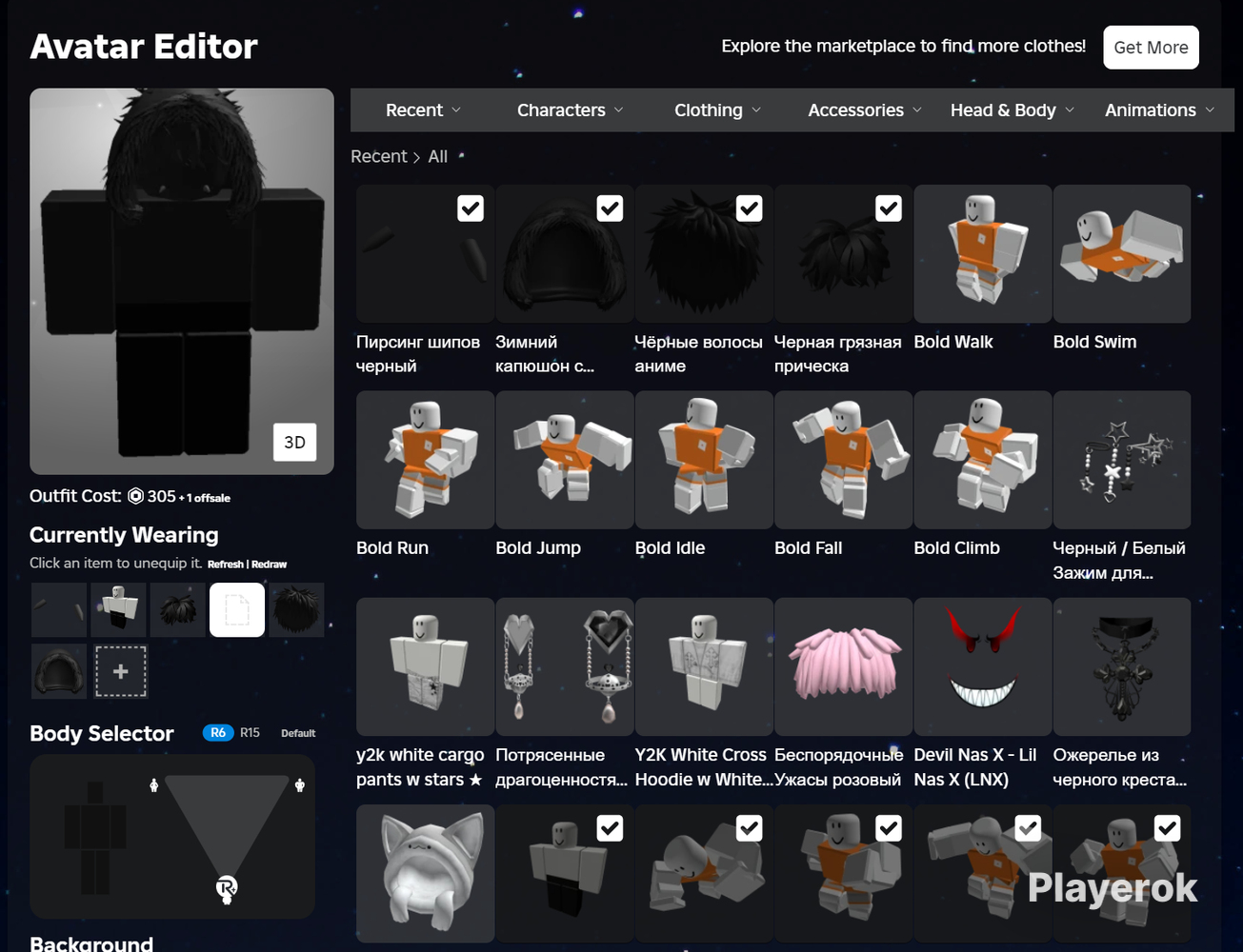This screenshot has height=952, width=1243.
Task: Click the Зимний капюшон item name
Action: (545, 354)
